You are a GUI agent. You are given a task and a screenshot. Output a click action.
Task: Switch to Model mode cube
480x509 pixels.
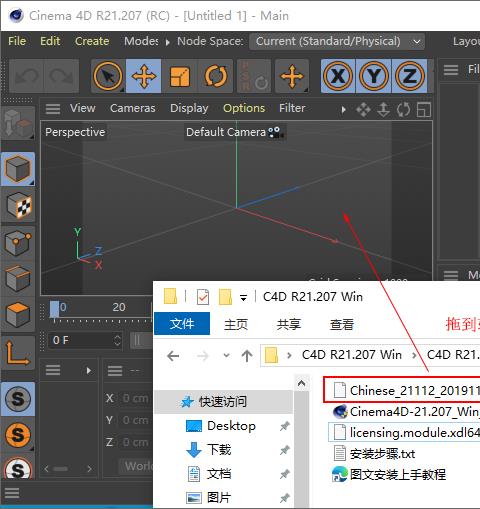pyautogui.click(x=18, y=169)
